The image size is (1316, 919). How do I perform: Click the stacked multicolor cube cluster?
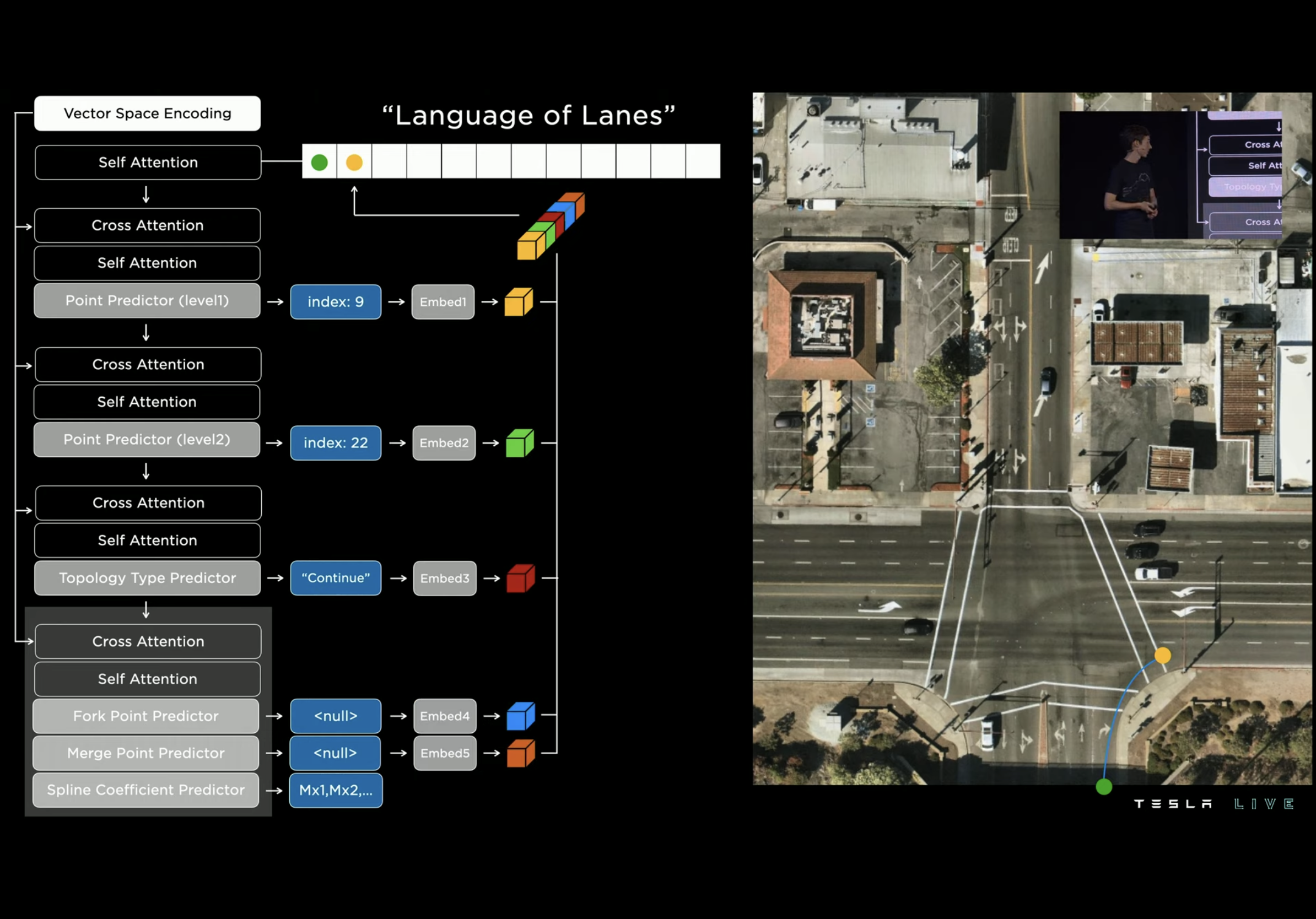tap(550, 226)
